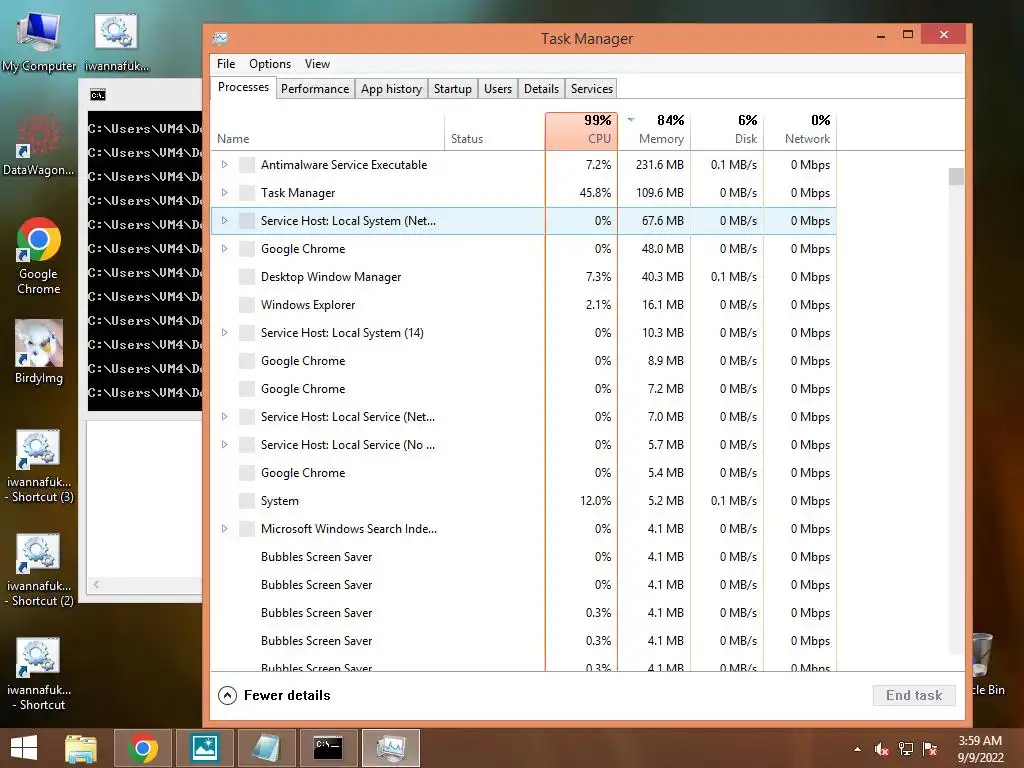Click the process list vertical scrollbar thumb
This screenshot has width=1024, height=768.
(956, 176)
